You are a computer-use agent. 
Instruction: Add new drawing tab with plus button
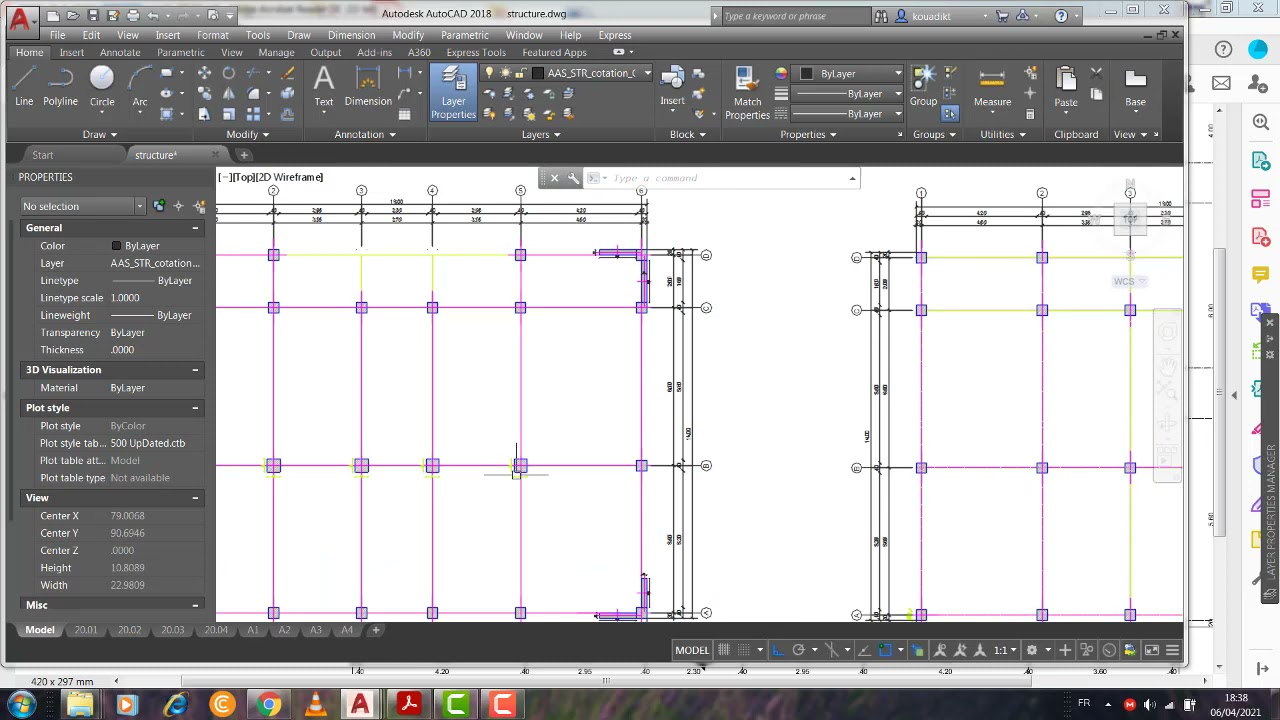(x=244, y=155)
